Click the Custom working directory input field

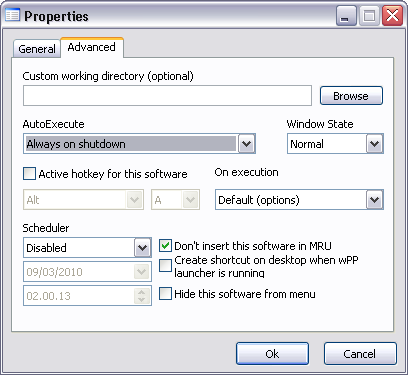point(167,96)
